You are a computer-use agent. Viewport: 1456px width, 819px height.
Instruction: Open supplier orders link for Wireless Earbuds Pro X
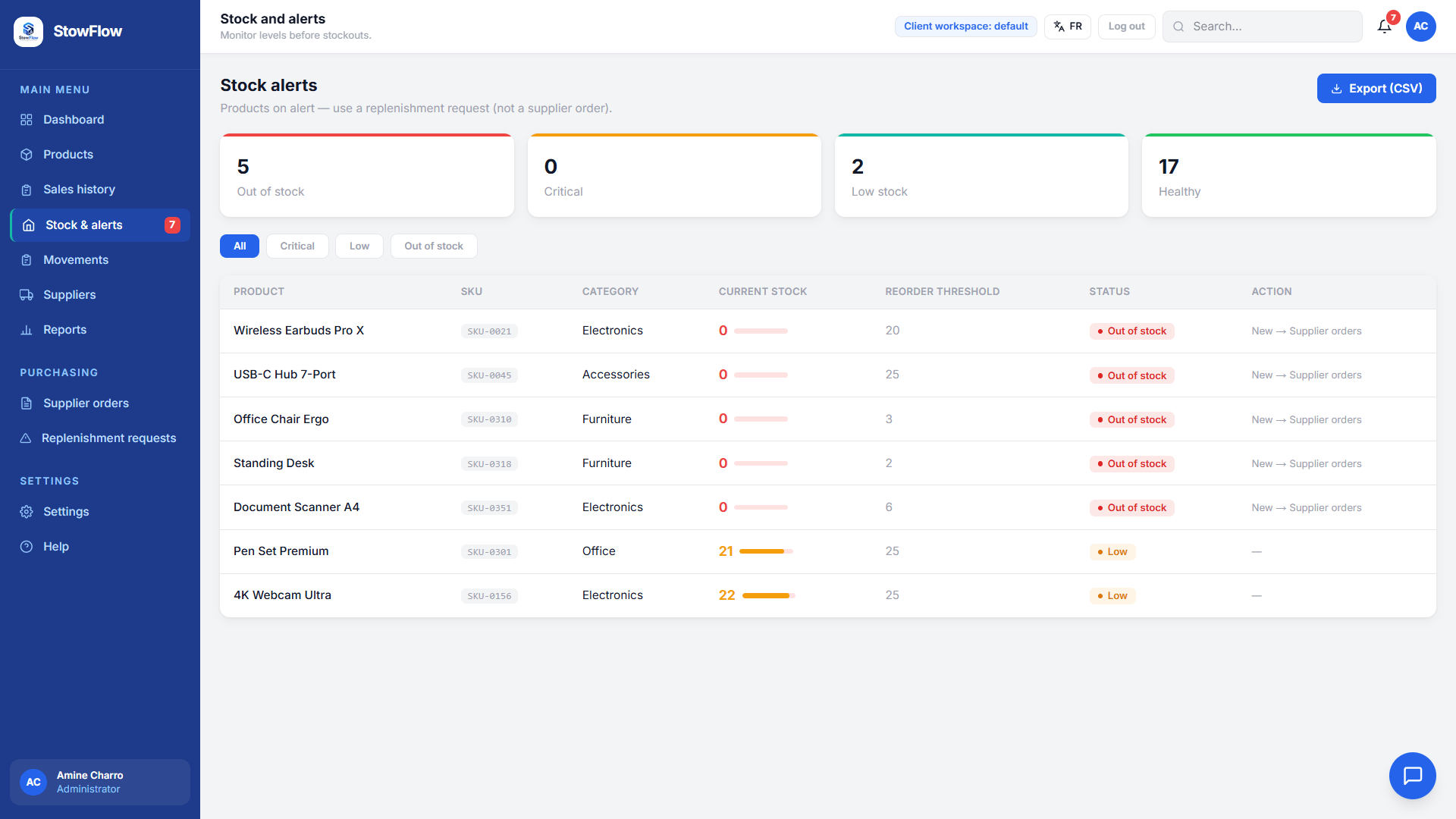1306,331
